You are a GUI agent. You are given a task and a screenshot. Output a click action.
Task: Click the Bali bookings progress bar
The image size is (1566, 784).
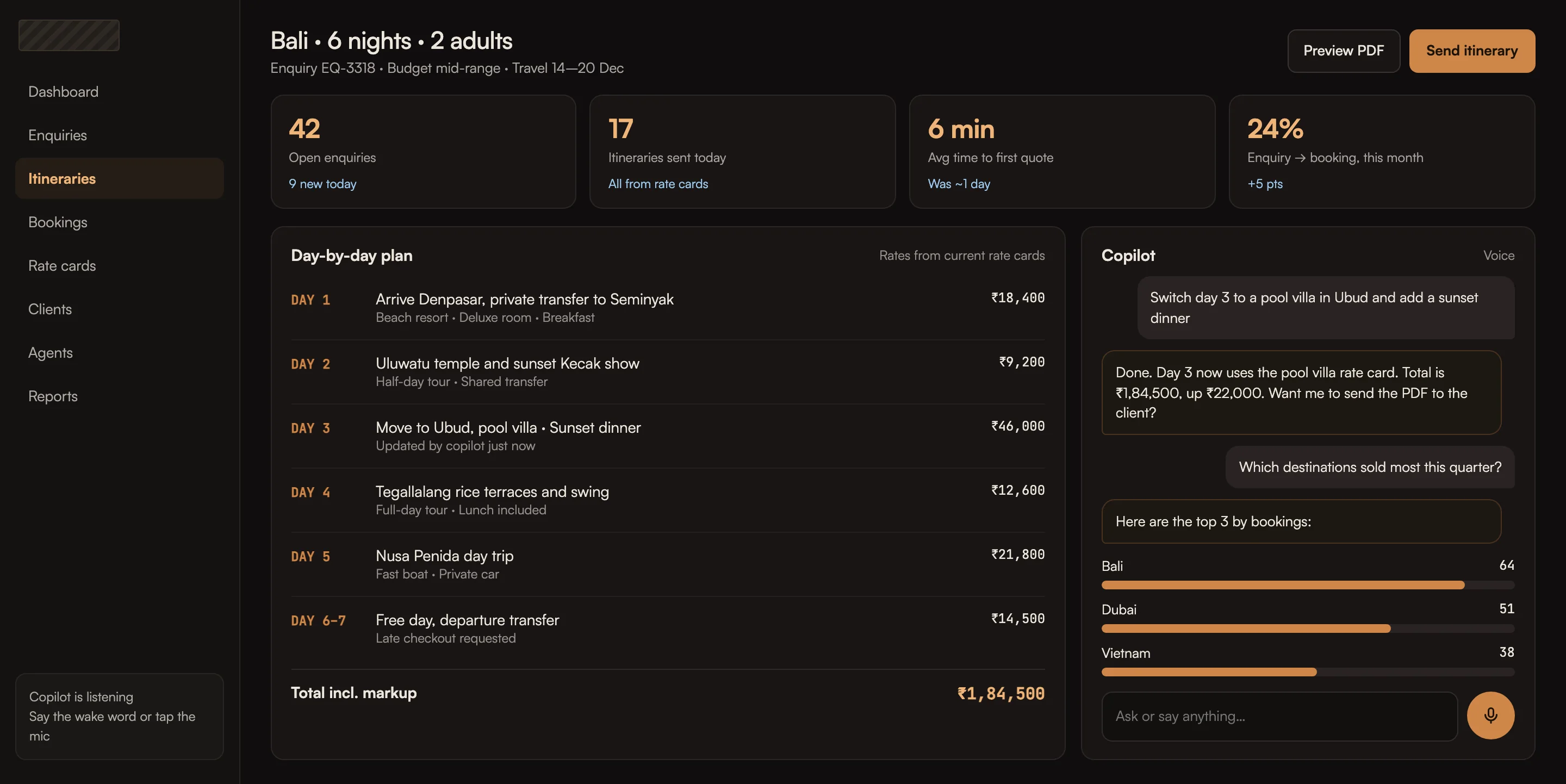1308,584
